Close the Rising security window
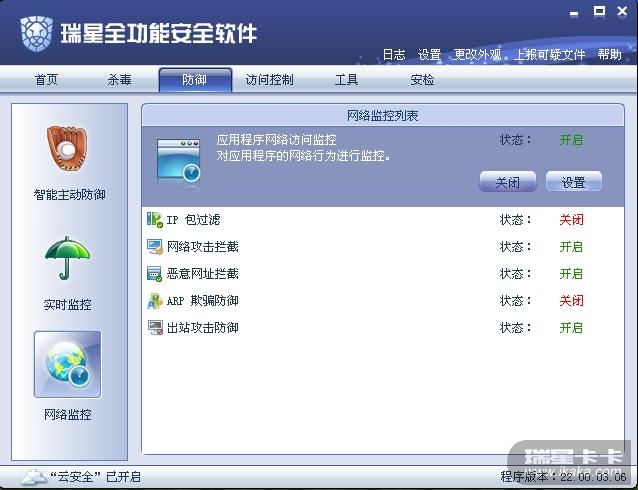The image size is (638, 490). coord(622,11)
